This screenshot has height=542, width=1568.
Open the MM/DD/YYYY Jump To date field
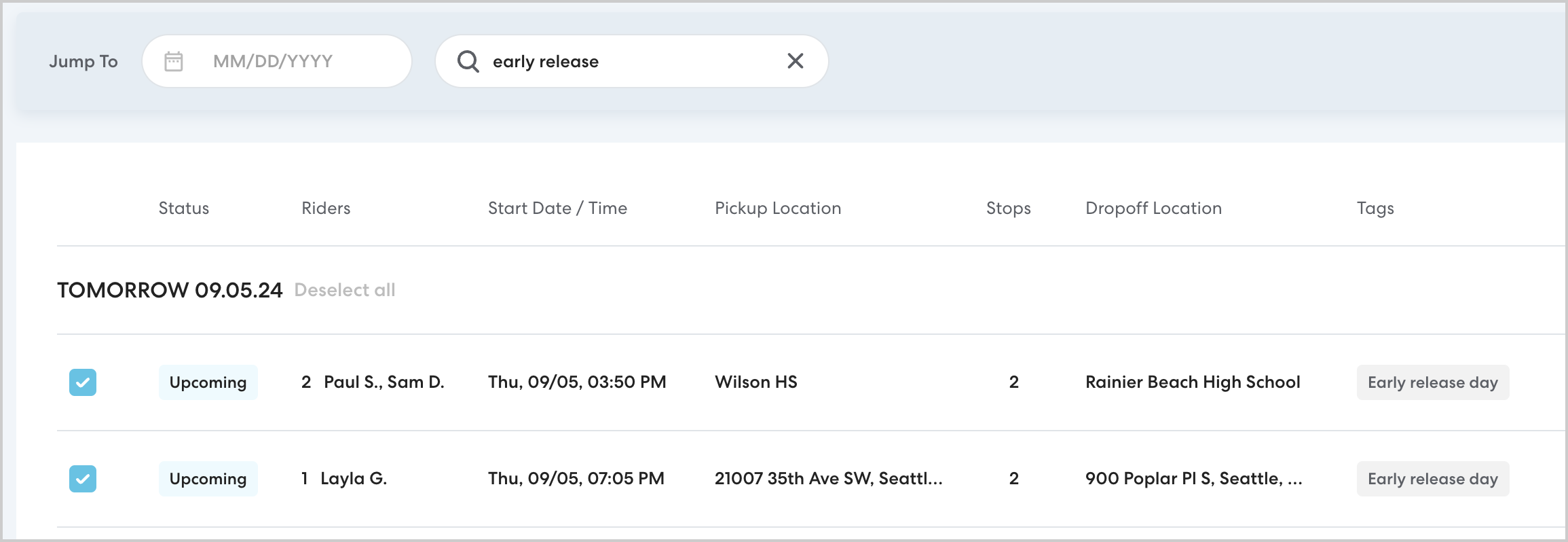point(273,61)
